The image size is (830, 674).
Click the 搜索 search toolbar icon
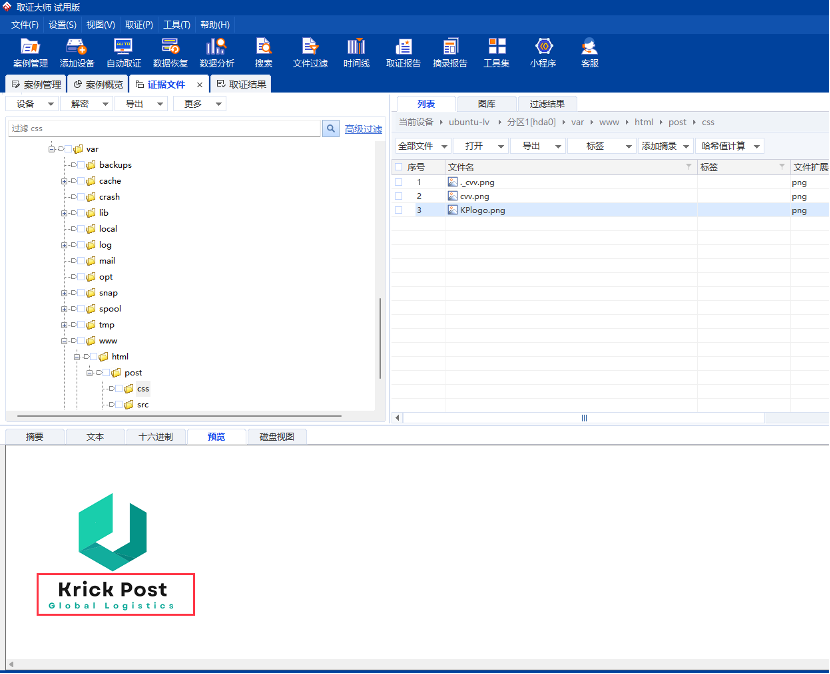[263, 52]
